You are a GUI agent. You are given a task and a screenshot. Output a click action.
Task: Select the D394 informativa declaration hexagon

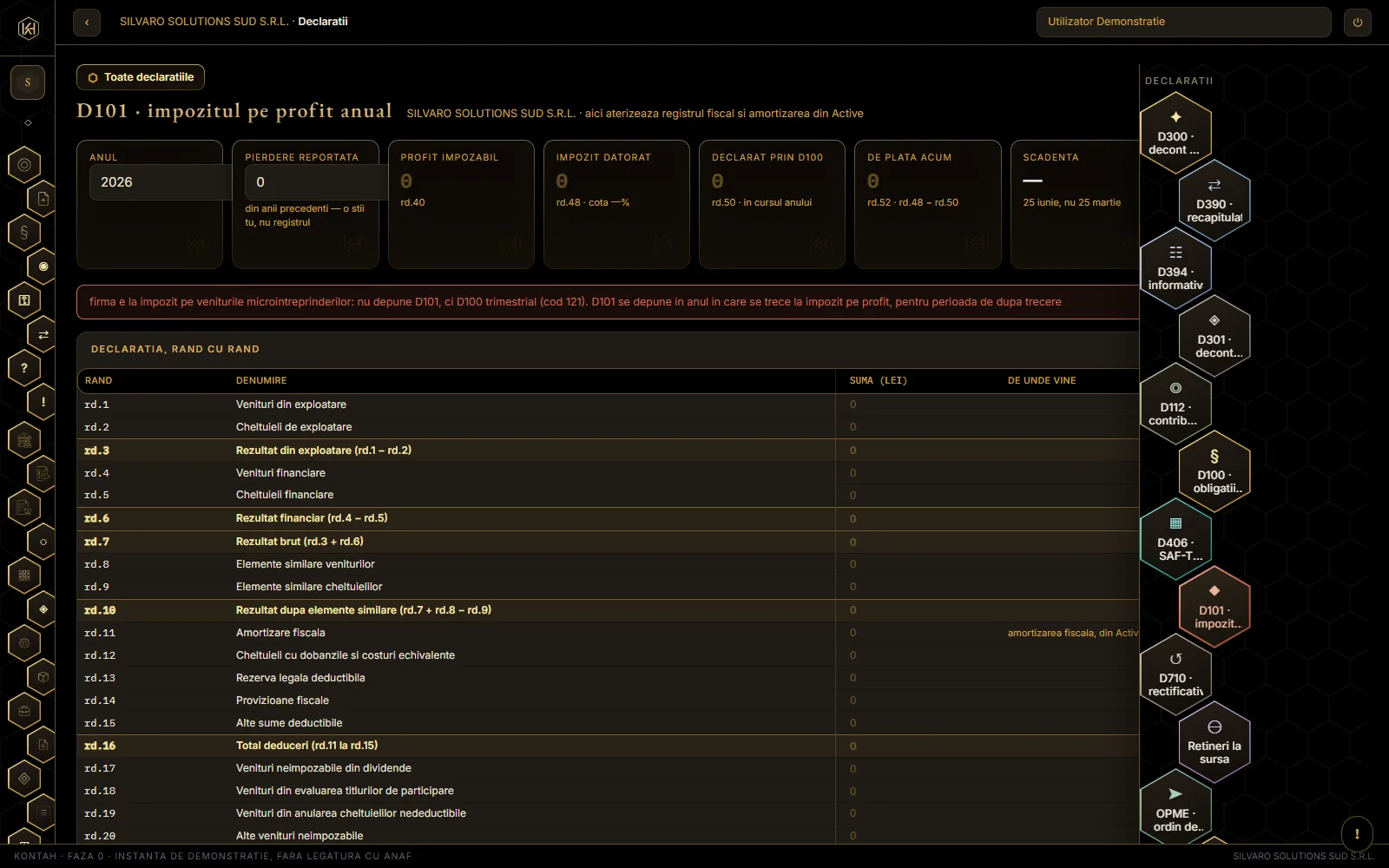(1175, 268)
